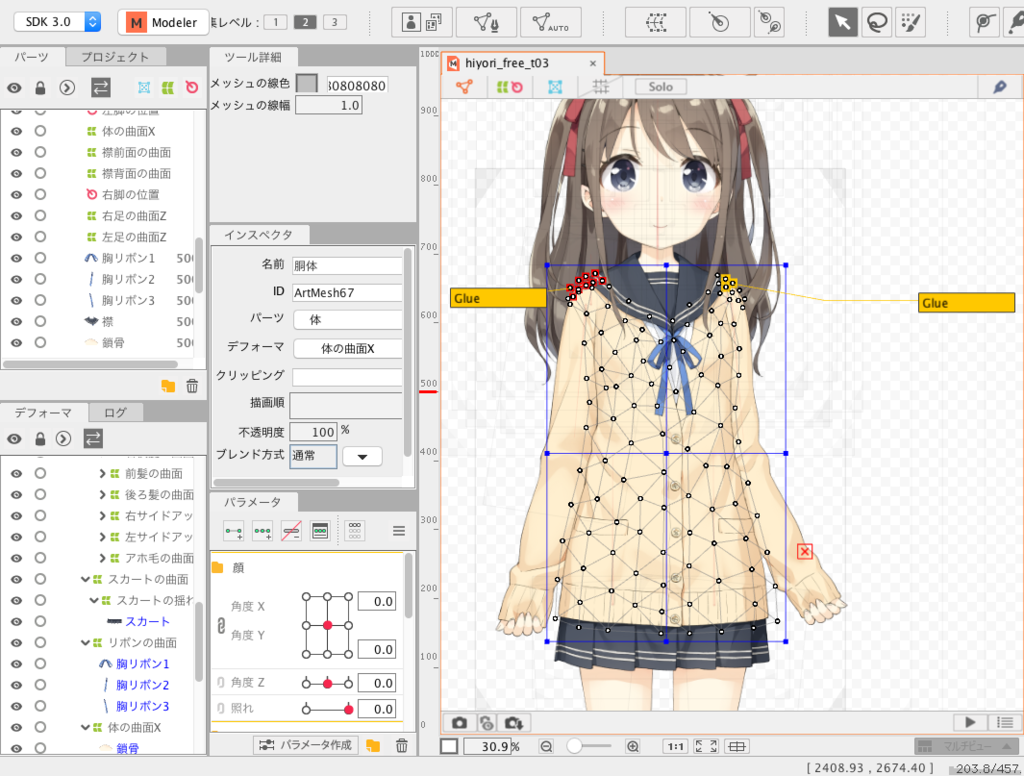The image size is (1024, 776).
Task: Expand the 前髪の曲面 deformer node
Action: [103, 474]
